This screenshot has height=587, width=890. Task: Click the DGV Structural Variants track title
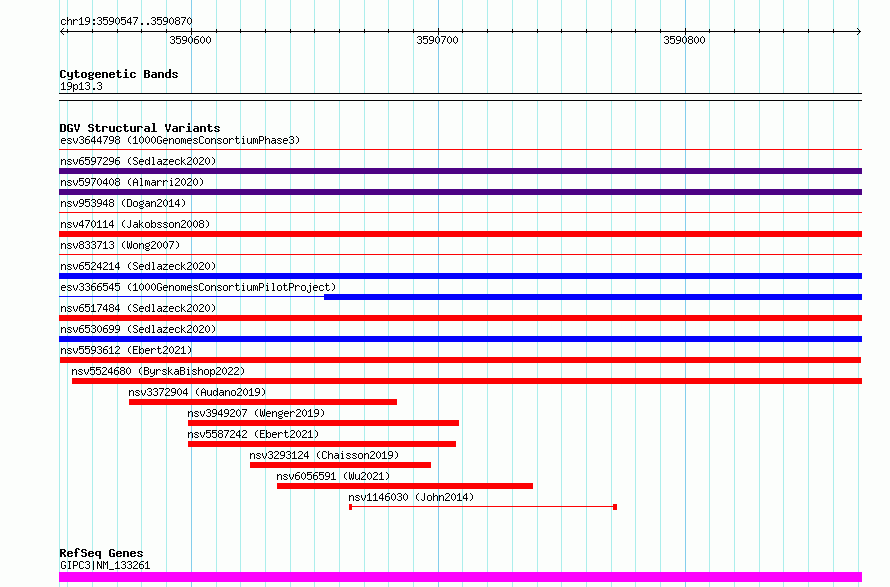(140, 128)
